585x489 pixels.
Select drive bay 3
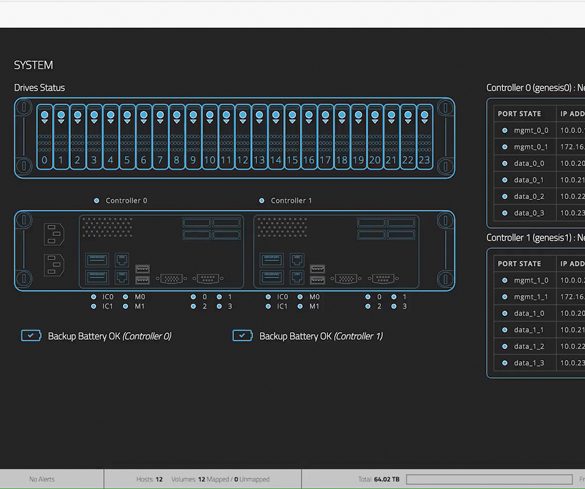pyautogui.click(x=94, y=137)
